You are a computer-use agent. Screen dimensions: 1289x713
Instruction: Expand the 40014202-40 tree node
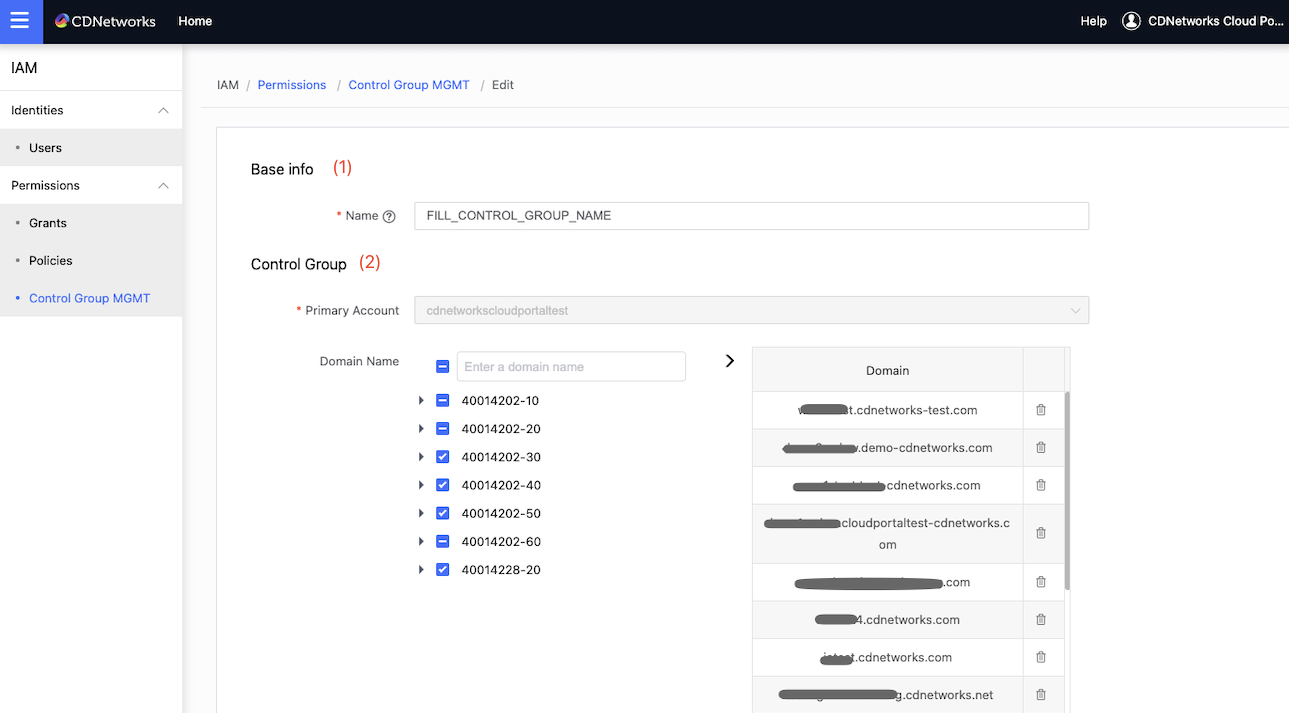pos(421,485)
